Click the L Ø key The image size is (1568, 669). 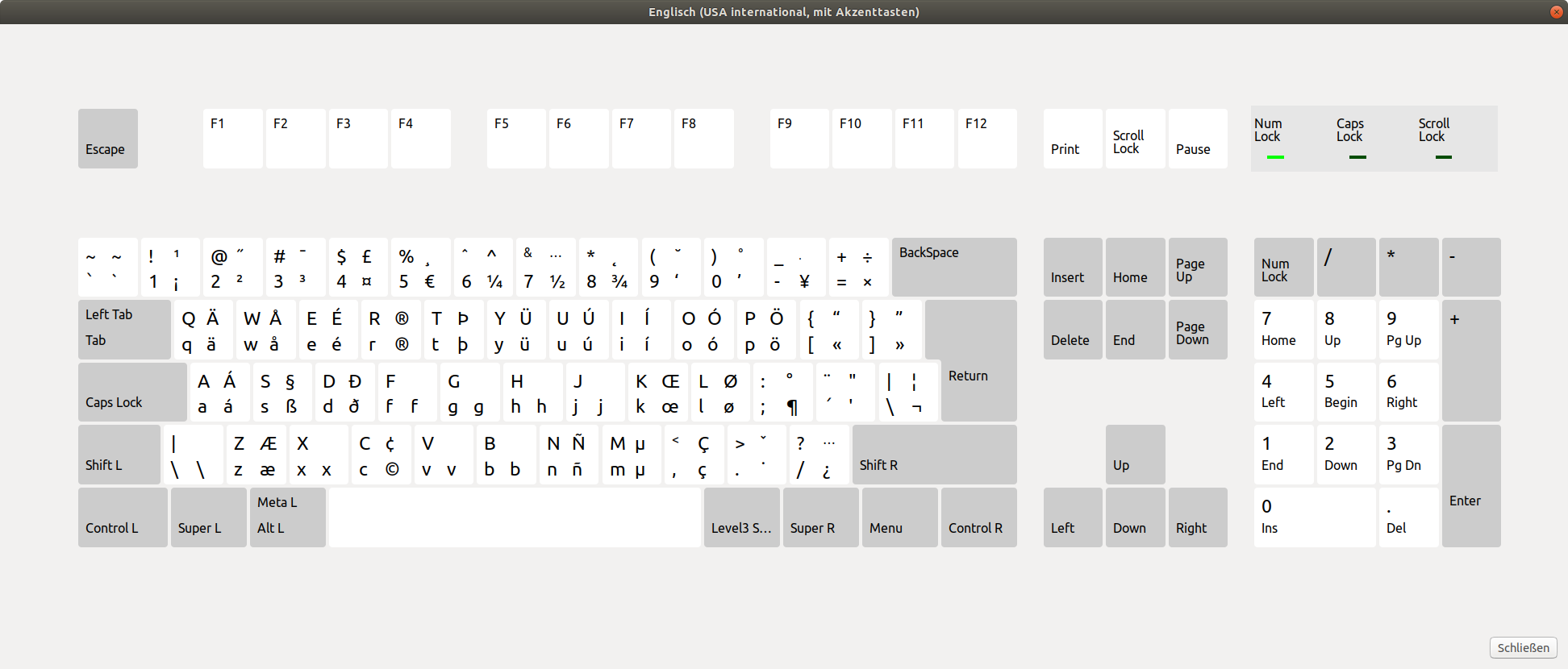click(x=720, y=392)
